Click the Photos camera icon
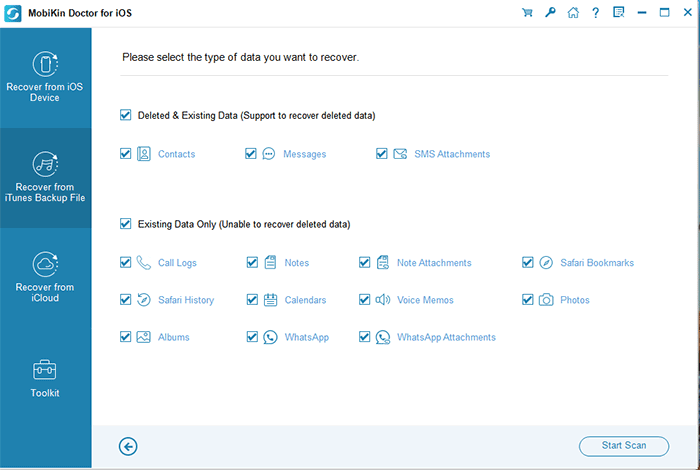 coord(546,299)
